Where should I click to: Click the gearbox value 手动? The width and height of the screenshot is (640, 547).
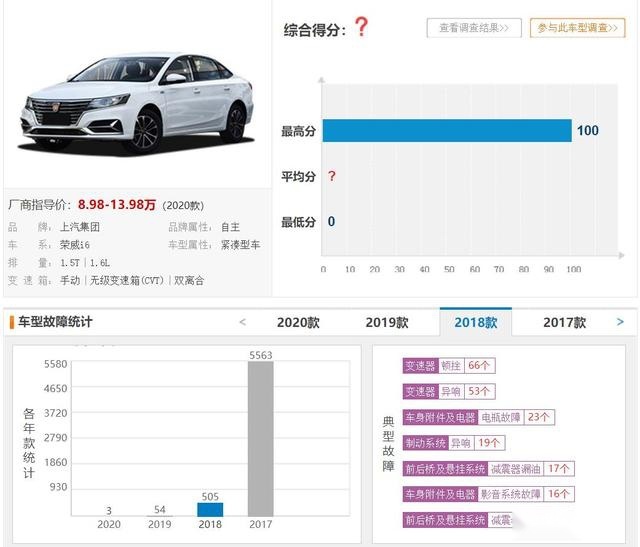pyautogui.click(x=70, y=281)
